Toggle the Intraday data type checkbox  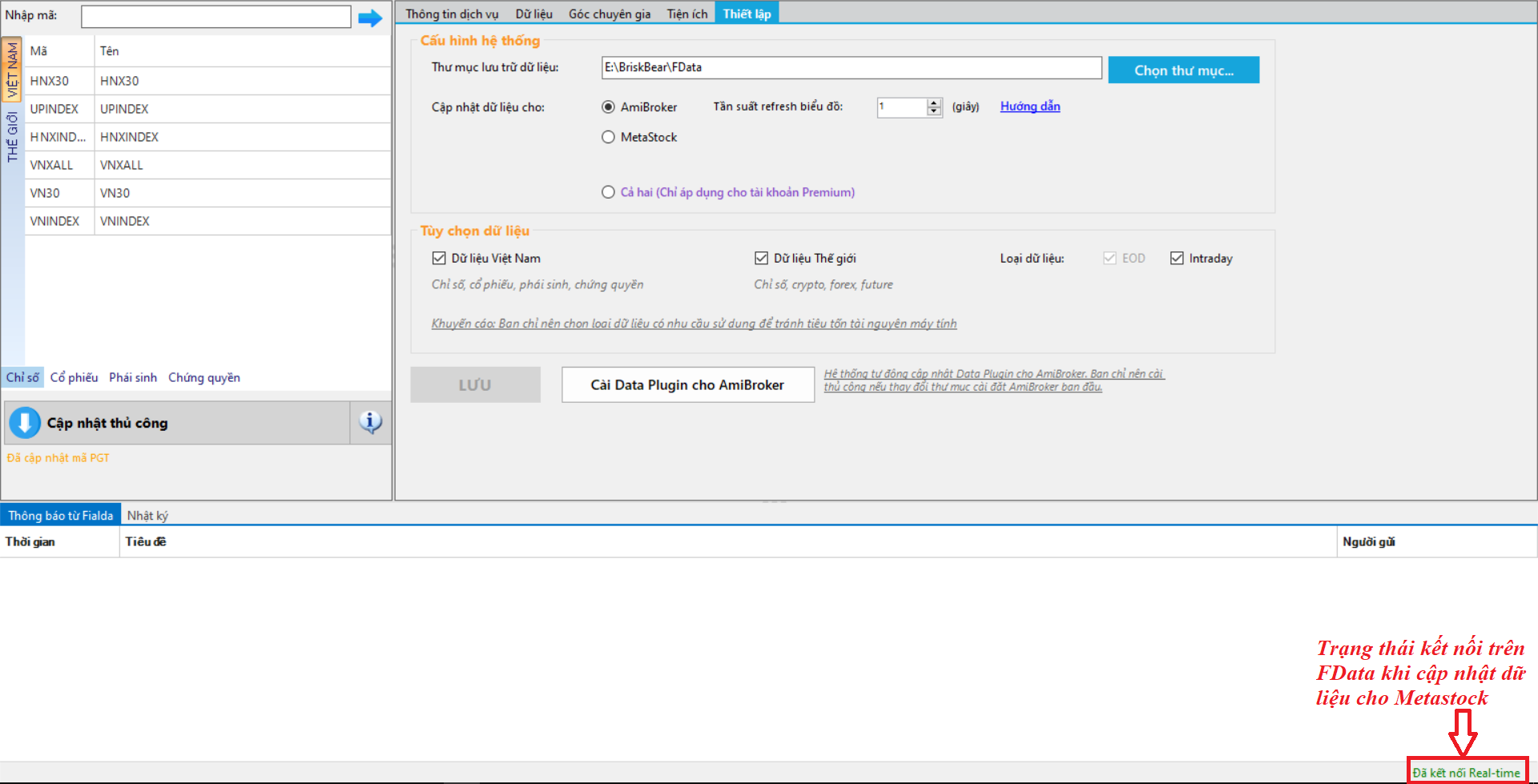1177,258
